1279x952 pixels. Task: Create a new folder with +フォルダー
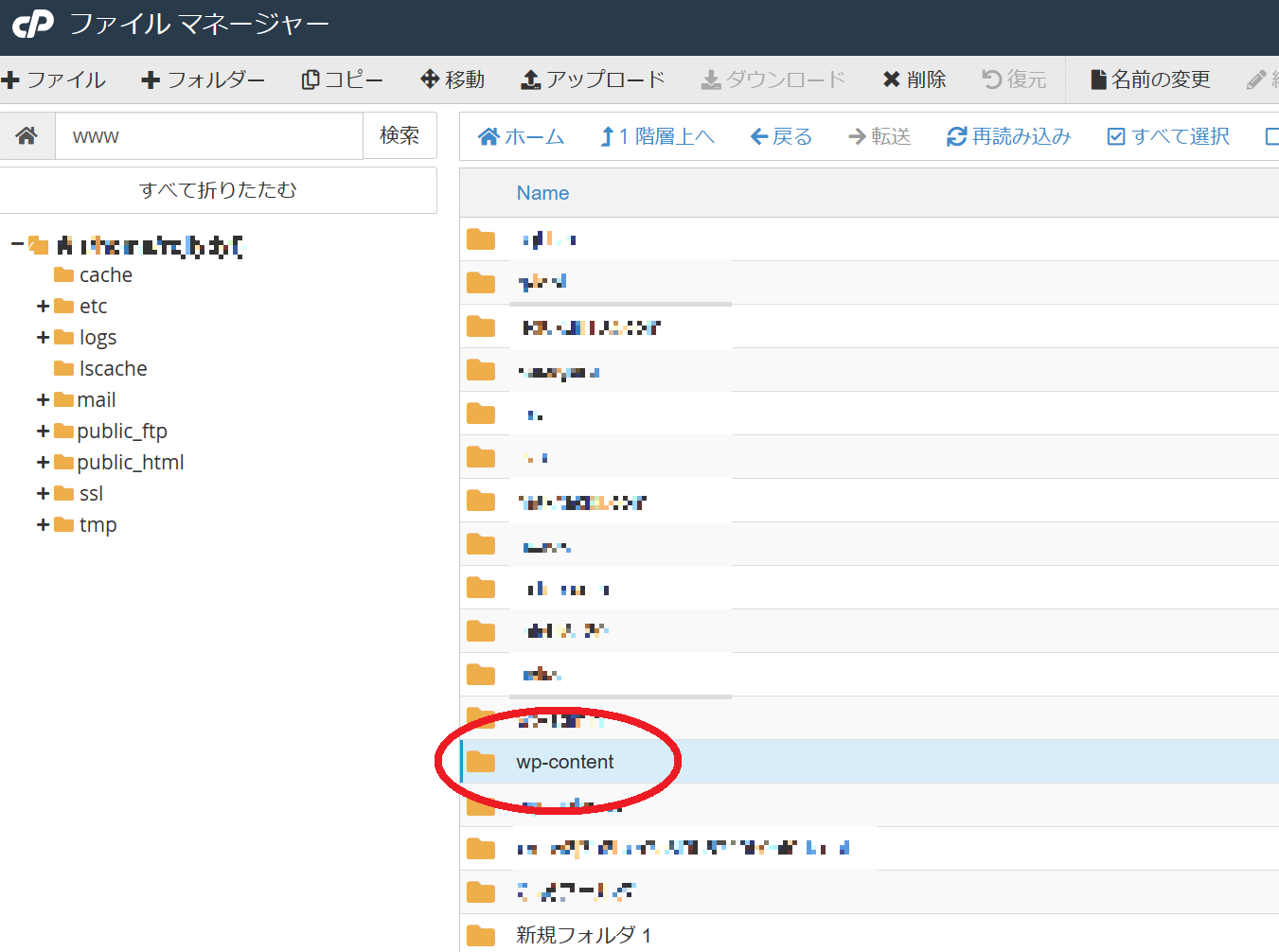[x=203, y=79]
